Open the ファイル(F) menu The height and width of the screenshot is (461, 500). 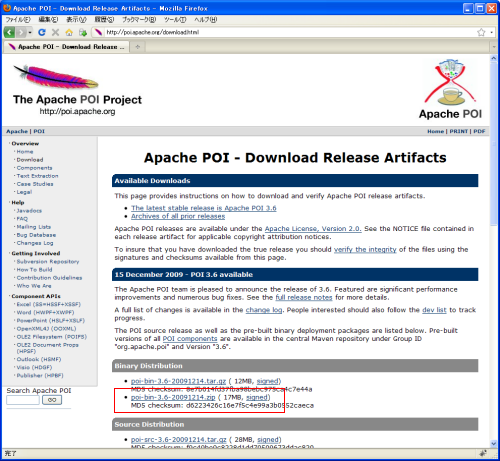(18, 20)
